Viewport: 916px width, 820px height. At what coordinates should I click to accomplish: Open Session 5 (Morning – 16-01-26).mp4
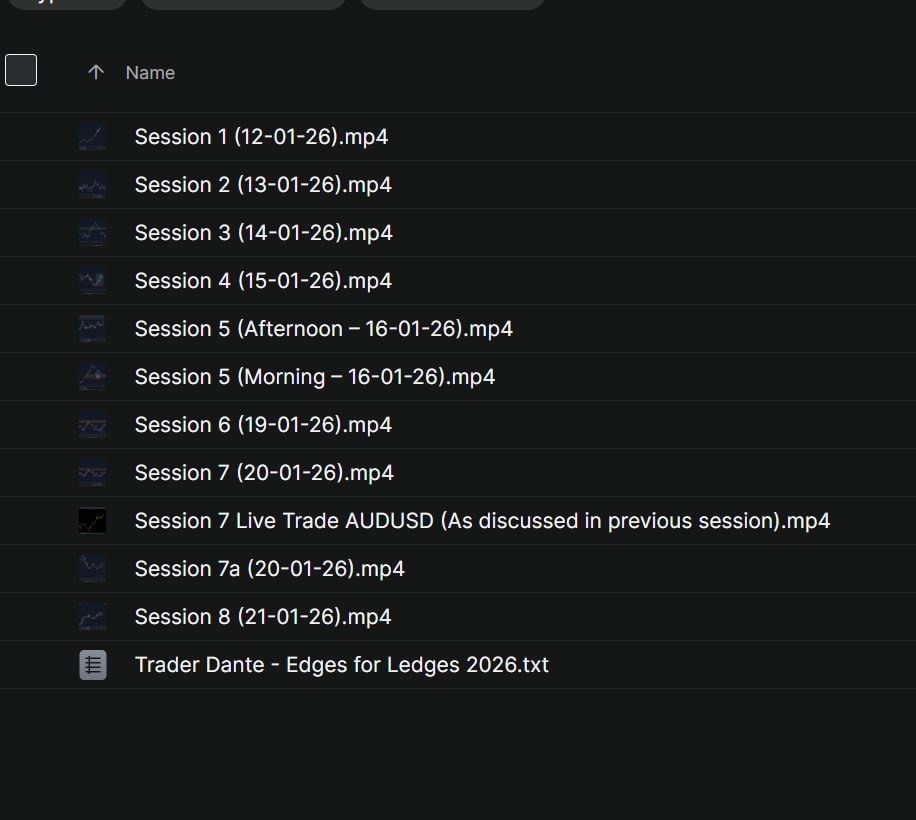(315, 377)
